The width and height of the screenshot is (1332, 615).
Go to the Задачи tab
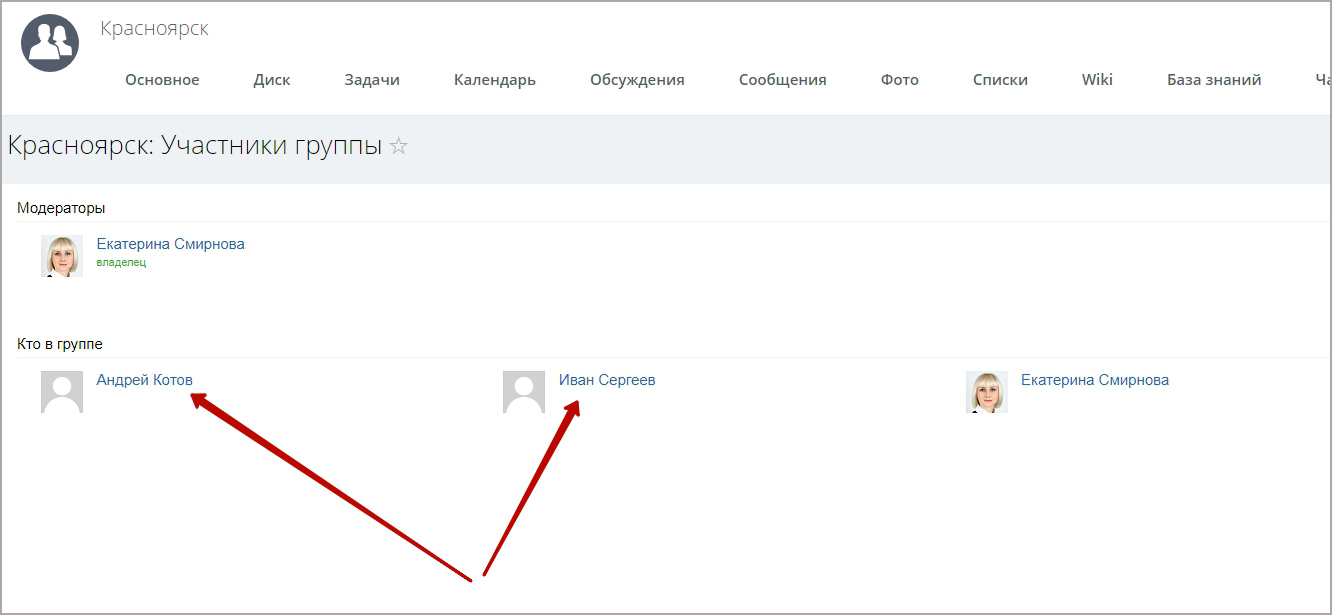(372, 80)
